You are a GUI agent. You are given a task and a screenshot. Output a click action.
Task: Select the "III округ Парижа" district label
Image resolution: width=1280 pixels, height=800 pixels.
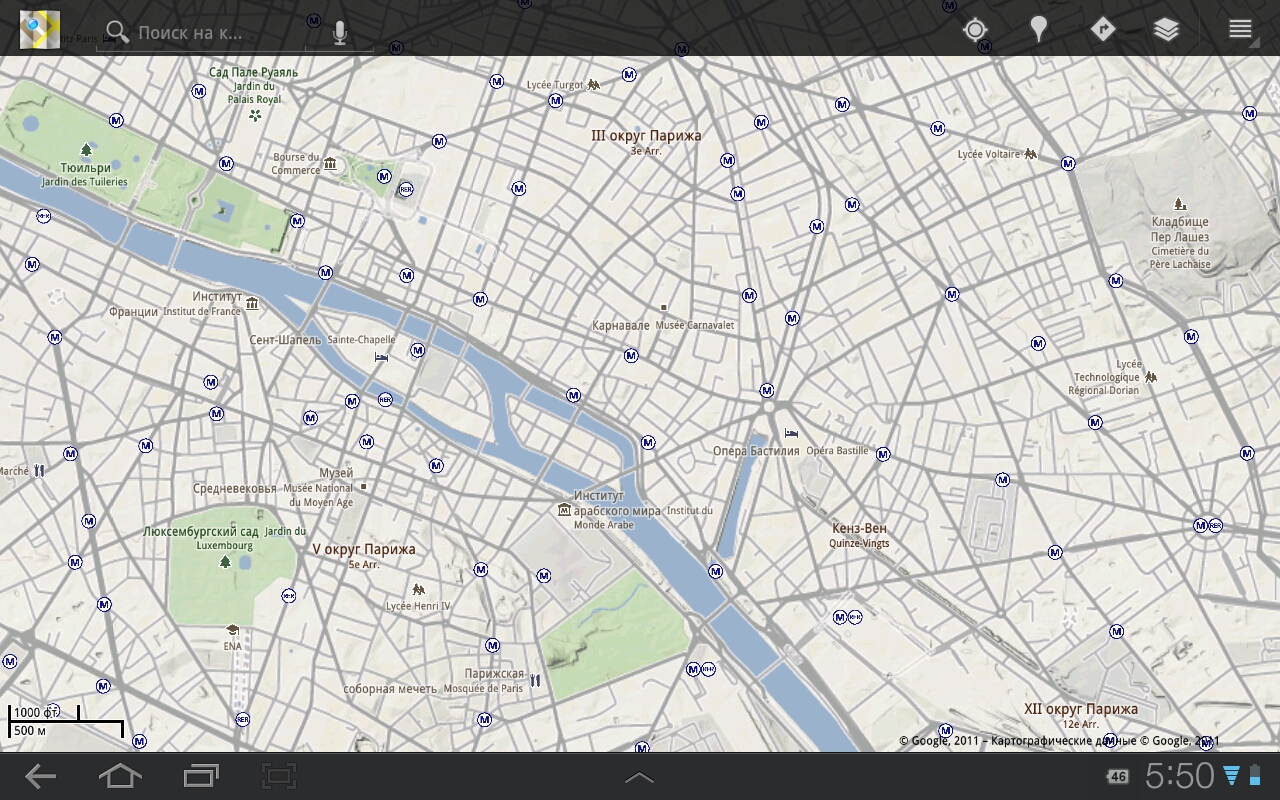(646, 136)
